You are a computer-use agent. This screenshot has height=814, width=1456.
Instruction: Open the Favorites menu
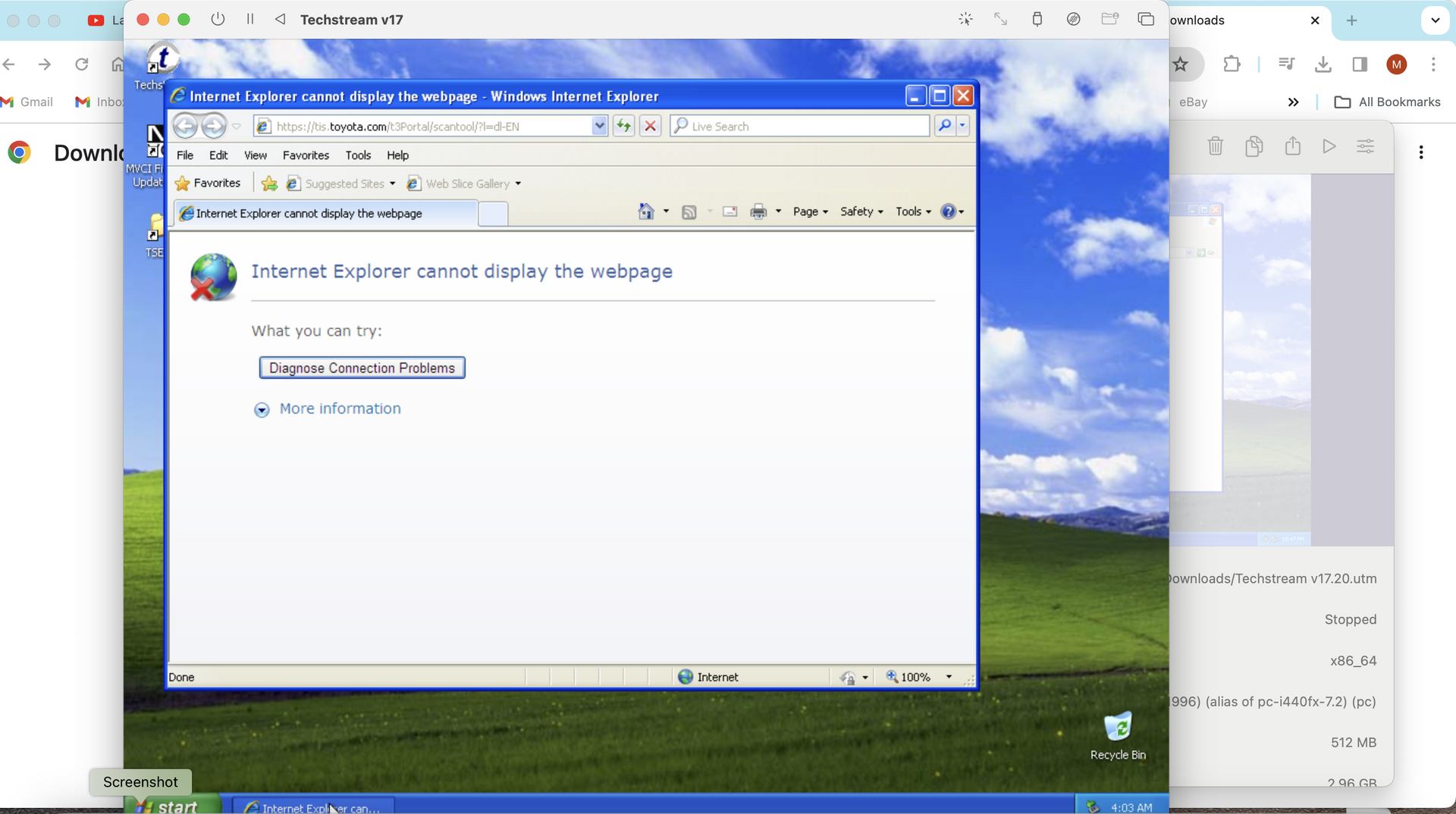coord(306,155)
